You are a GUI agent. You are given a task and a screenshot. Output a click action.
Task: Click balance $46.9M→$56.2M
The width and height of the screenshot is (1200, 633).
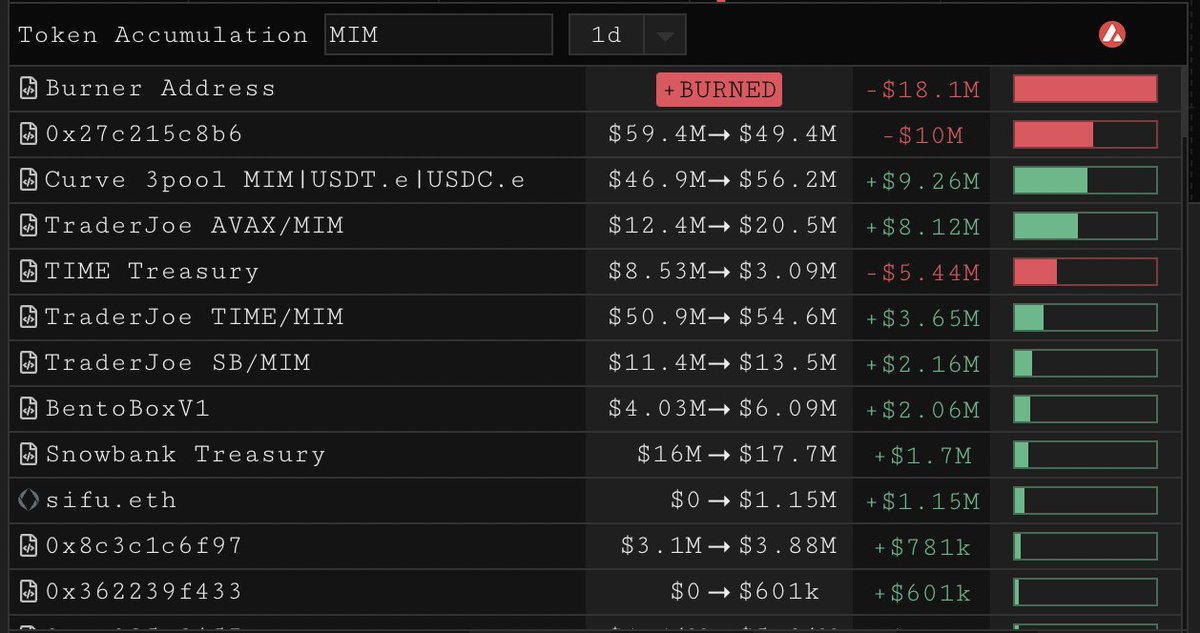[722, 180]
